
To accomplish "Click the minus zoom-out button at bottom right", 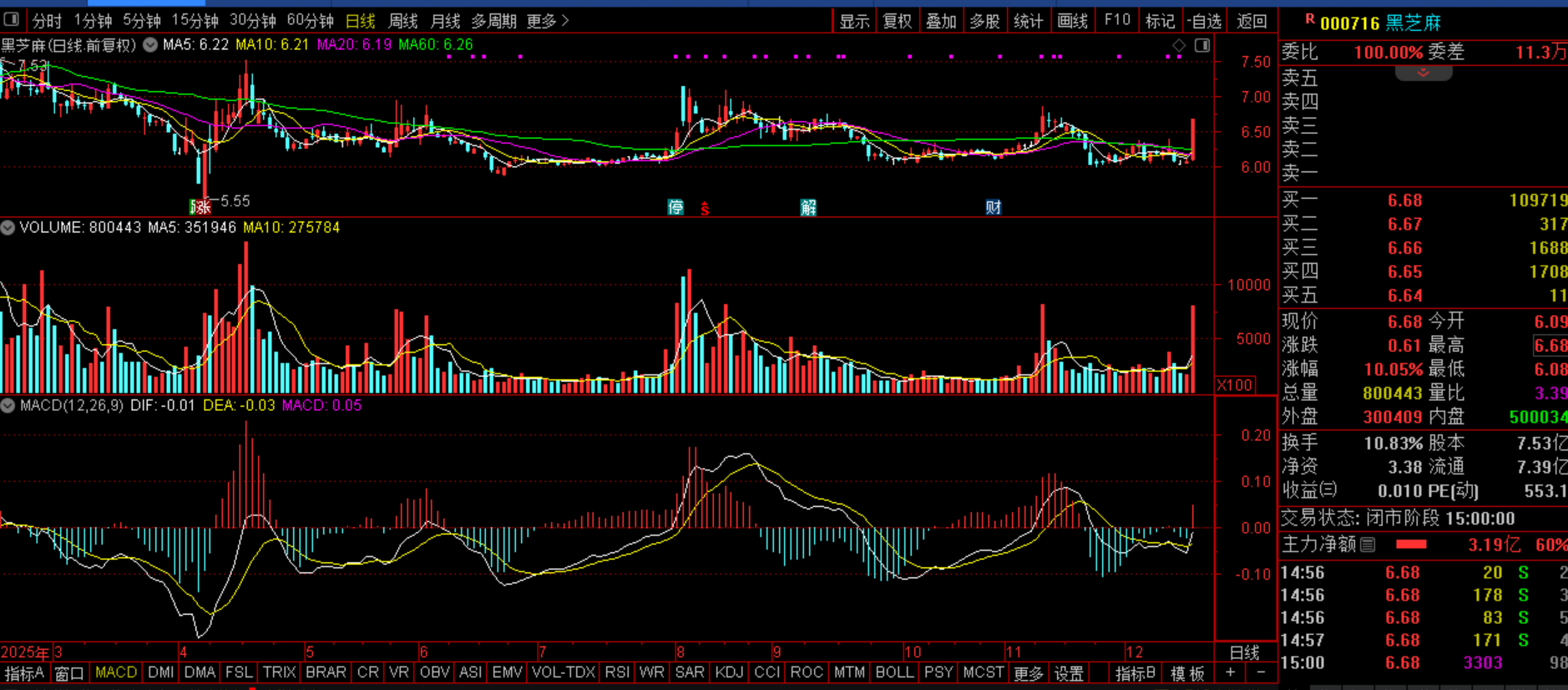I will click(x=1261, y=672).
